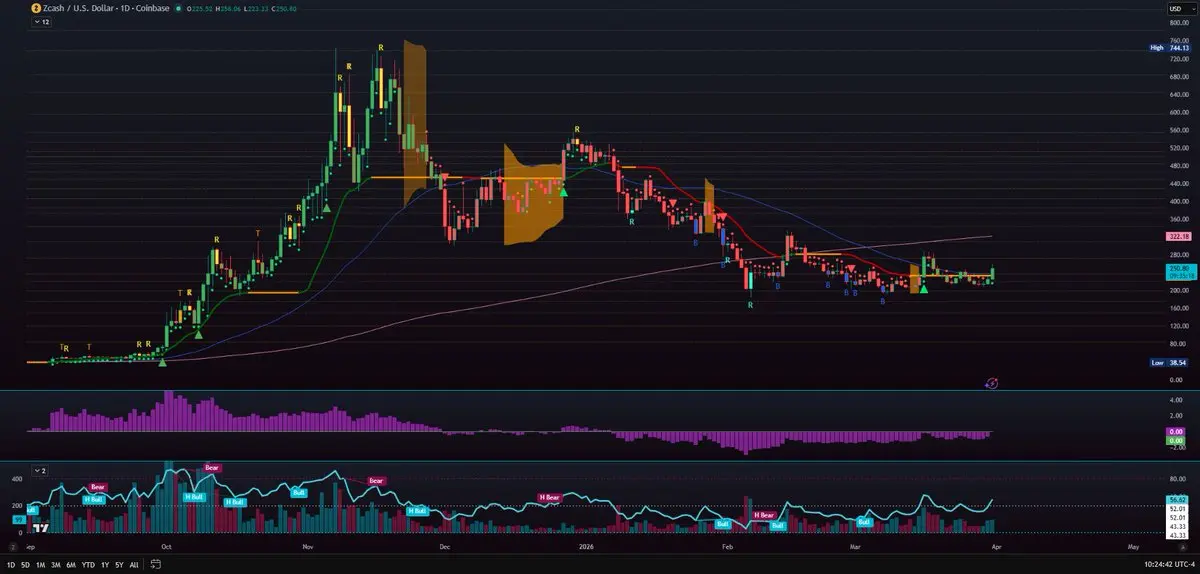This screenshot has width=1200, height=574.
Task: Click the H Bear label in February
Action: pyautogui.click(x=765, y=515)
